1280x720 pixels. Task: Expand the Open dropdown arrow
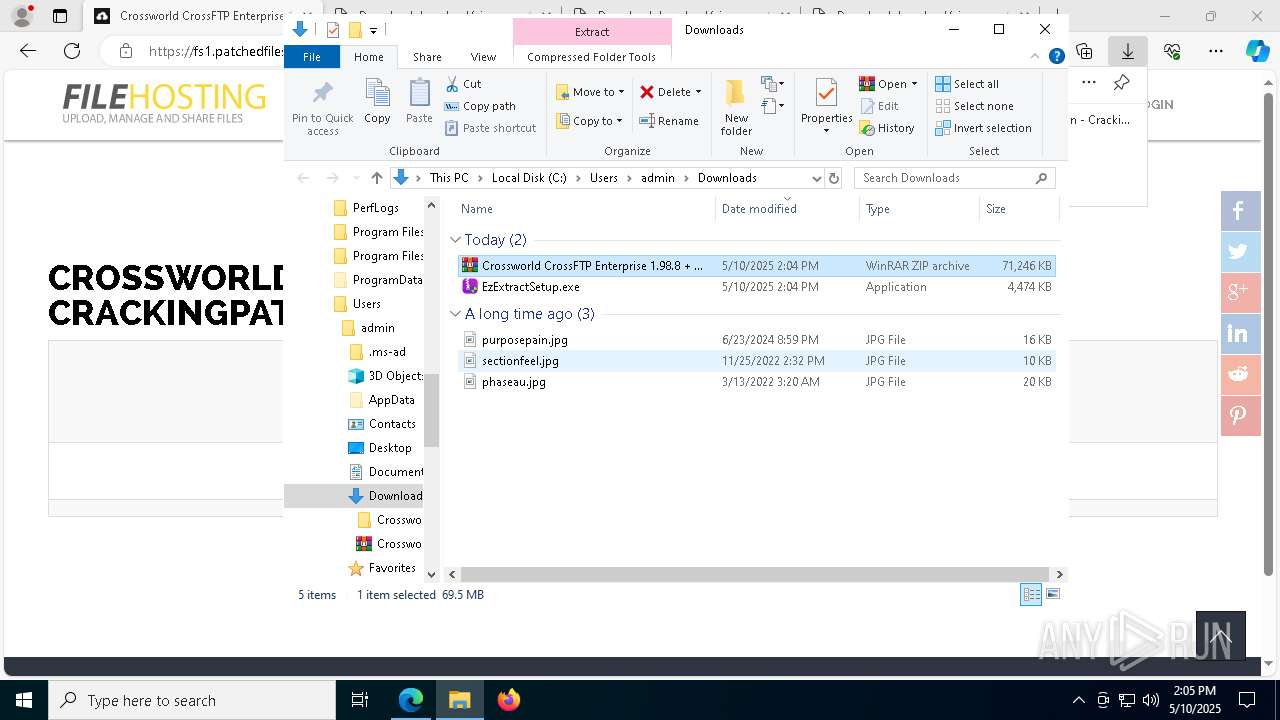pos(914,84)
